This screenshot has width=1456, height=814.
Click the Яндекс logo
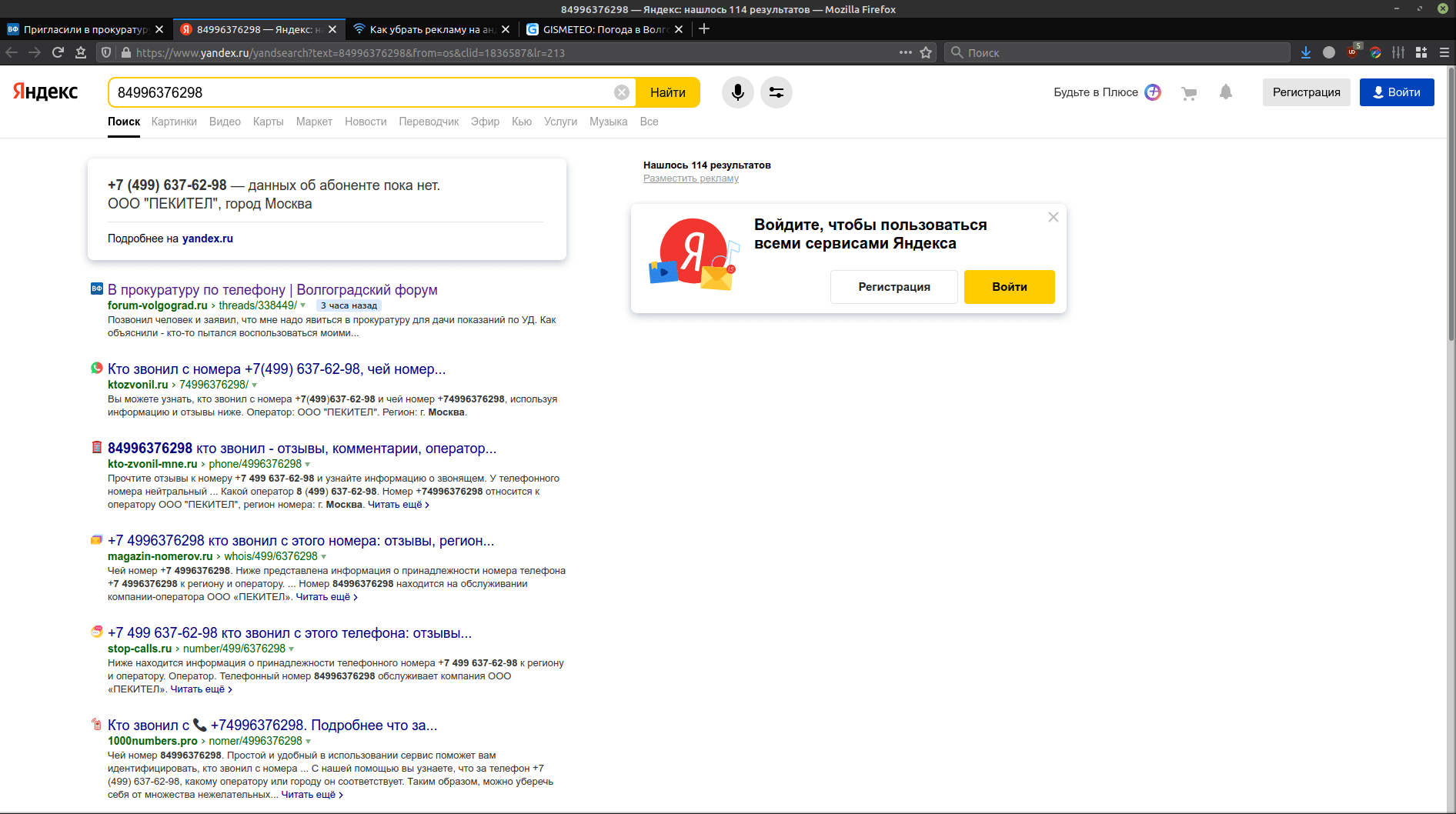click(45, 92)
